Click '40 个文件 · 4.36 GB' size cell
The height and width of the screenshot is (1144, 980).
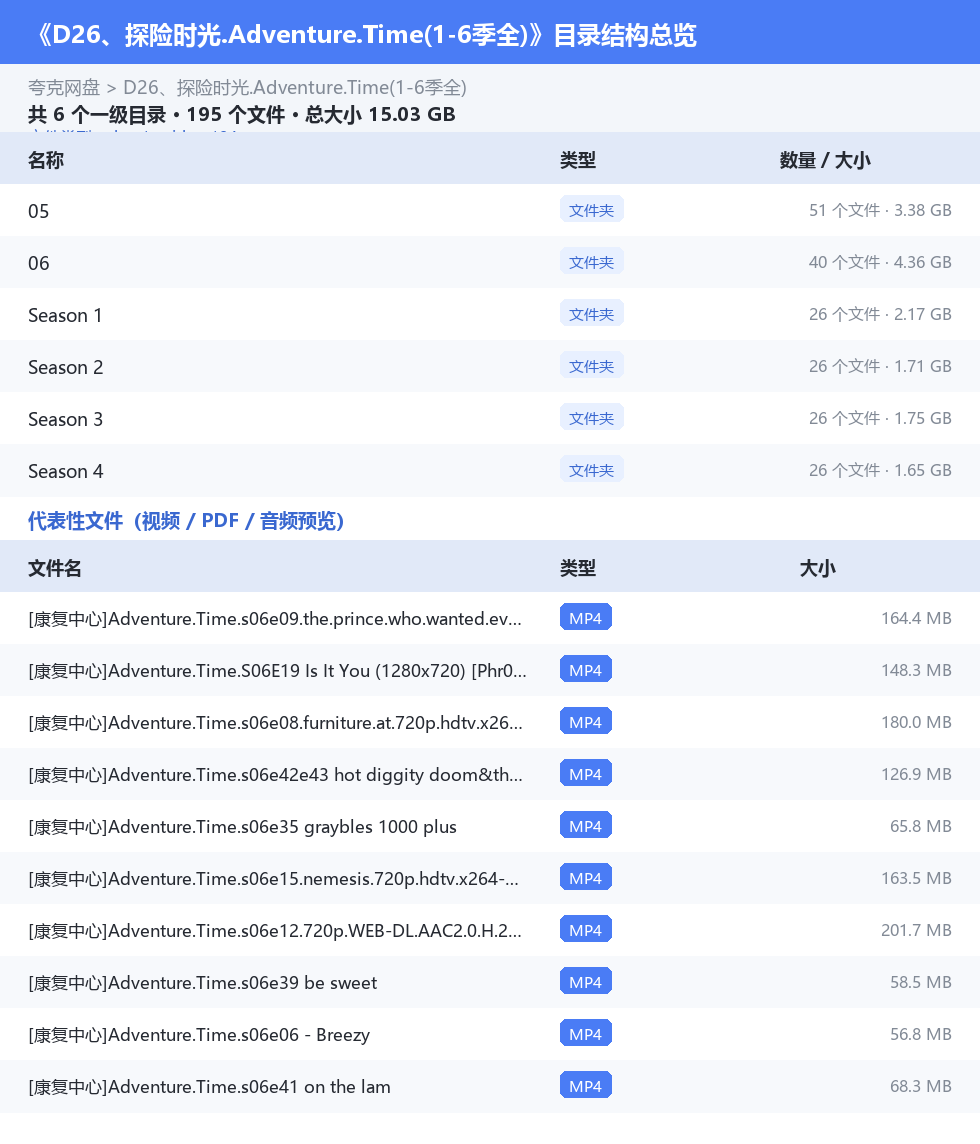click(880, 262)
